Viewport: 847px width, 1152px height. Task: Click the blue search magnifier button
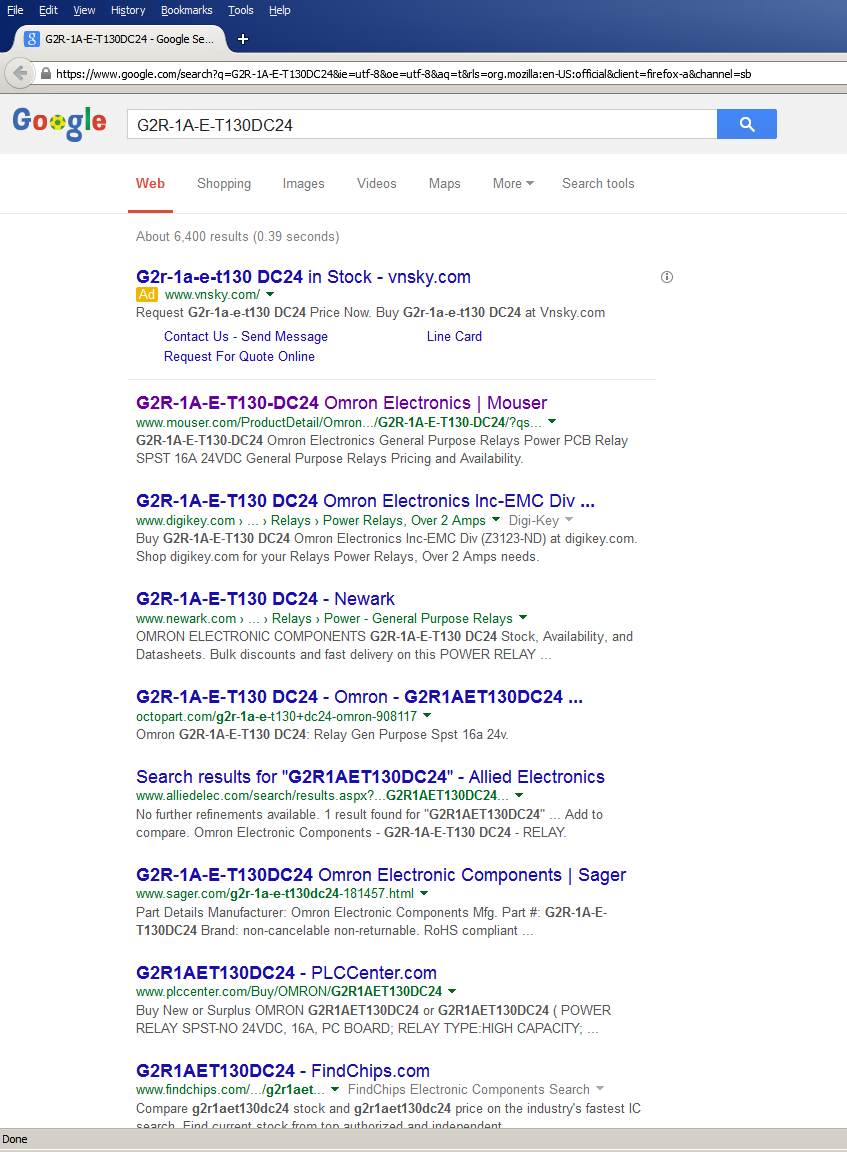(x=746, y=124)
